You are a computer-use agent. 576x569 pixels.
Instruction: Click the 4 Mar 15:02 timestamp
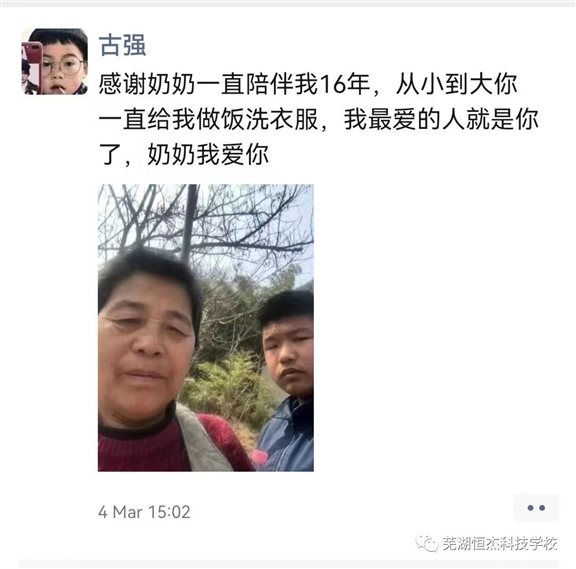pyautogui.click(x=144, y=512)
